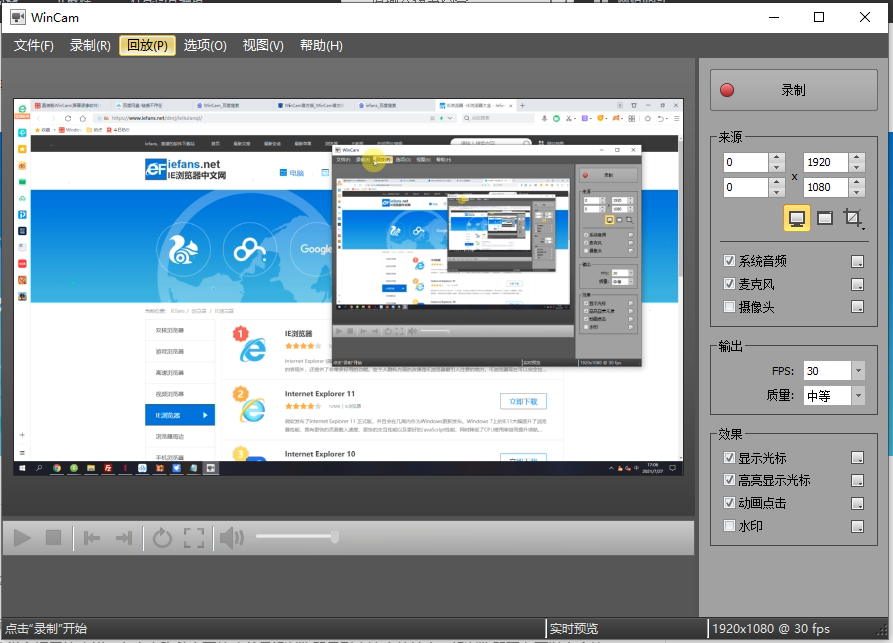
Task: Close the WinCam window
Action: click(x=865, y=18)
